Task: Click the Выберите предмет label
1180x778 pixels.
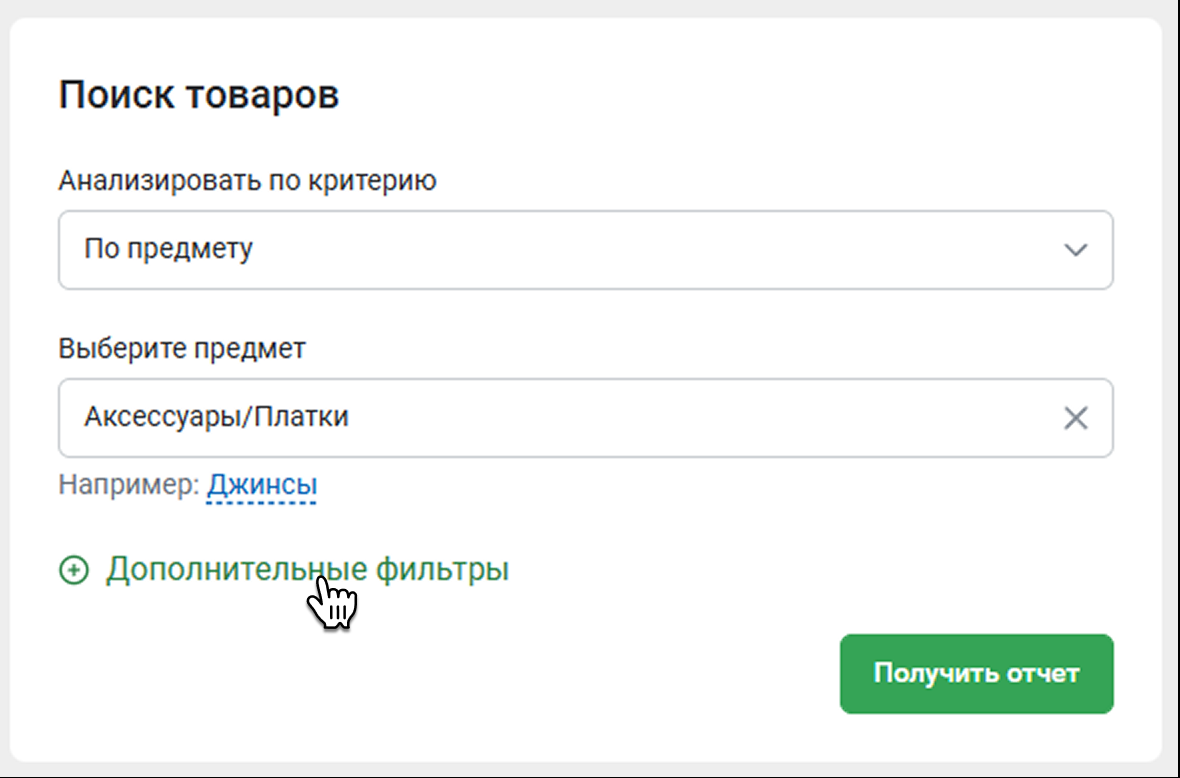Action: [182, 349]
